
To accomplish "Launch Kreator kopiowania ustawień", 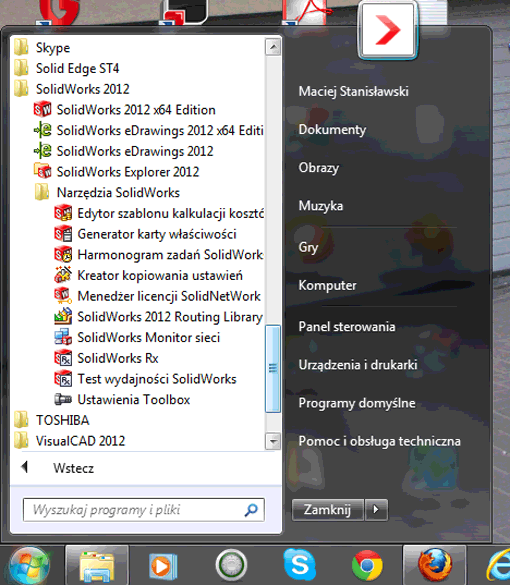I will point(148,275).
